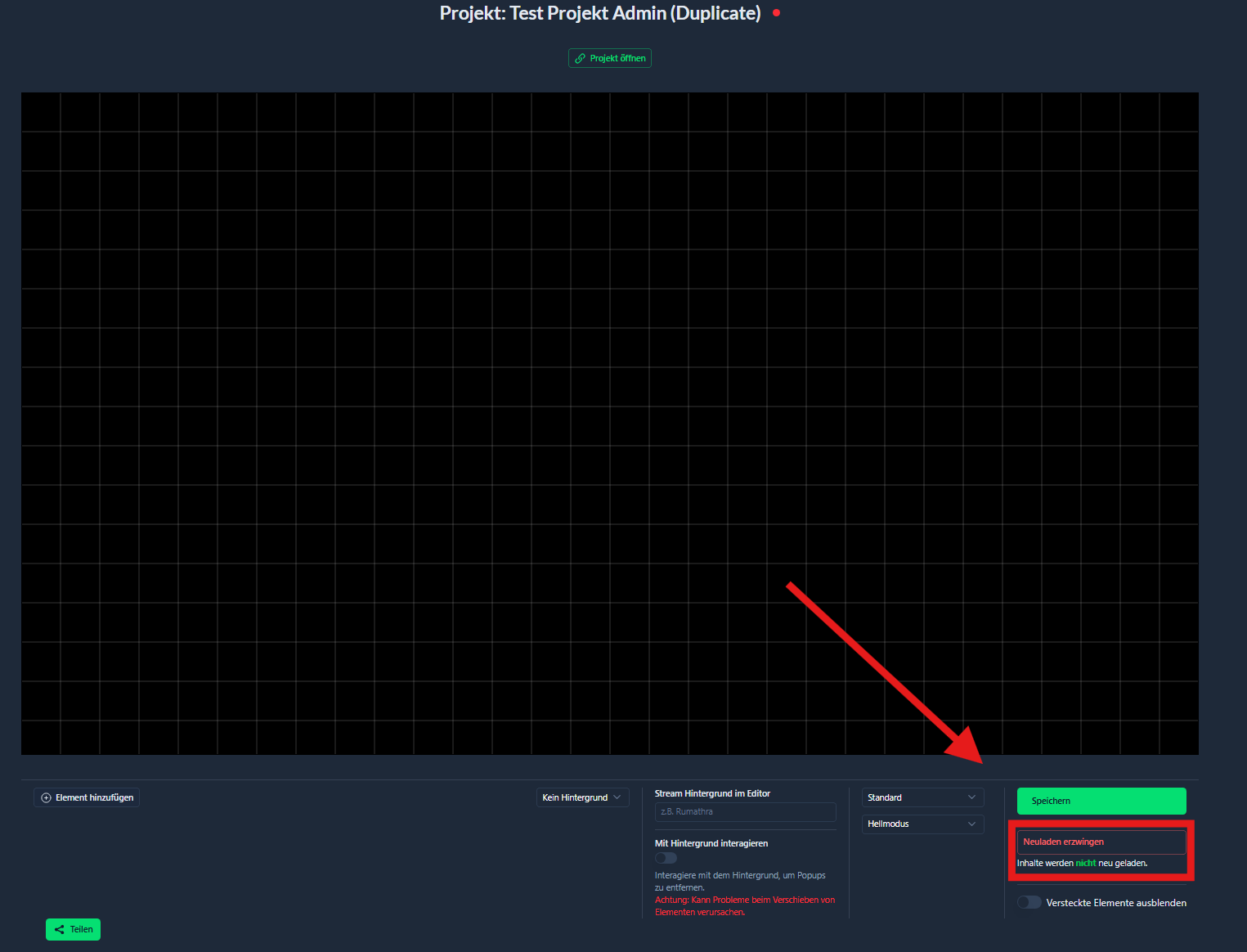Click the chevron arrow in Standard box
The width and height of the screenshot is (1247, 952).
[x=971, y=797]
